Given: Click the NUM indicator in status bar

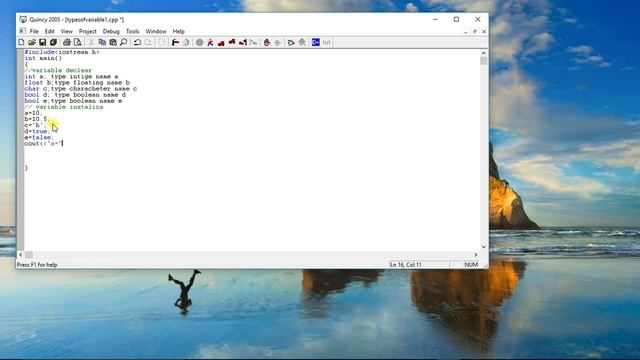Looking at the screenshot, I should (471, 265).
